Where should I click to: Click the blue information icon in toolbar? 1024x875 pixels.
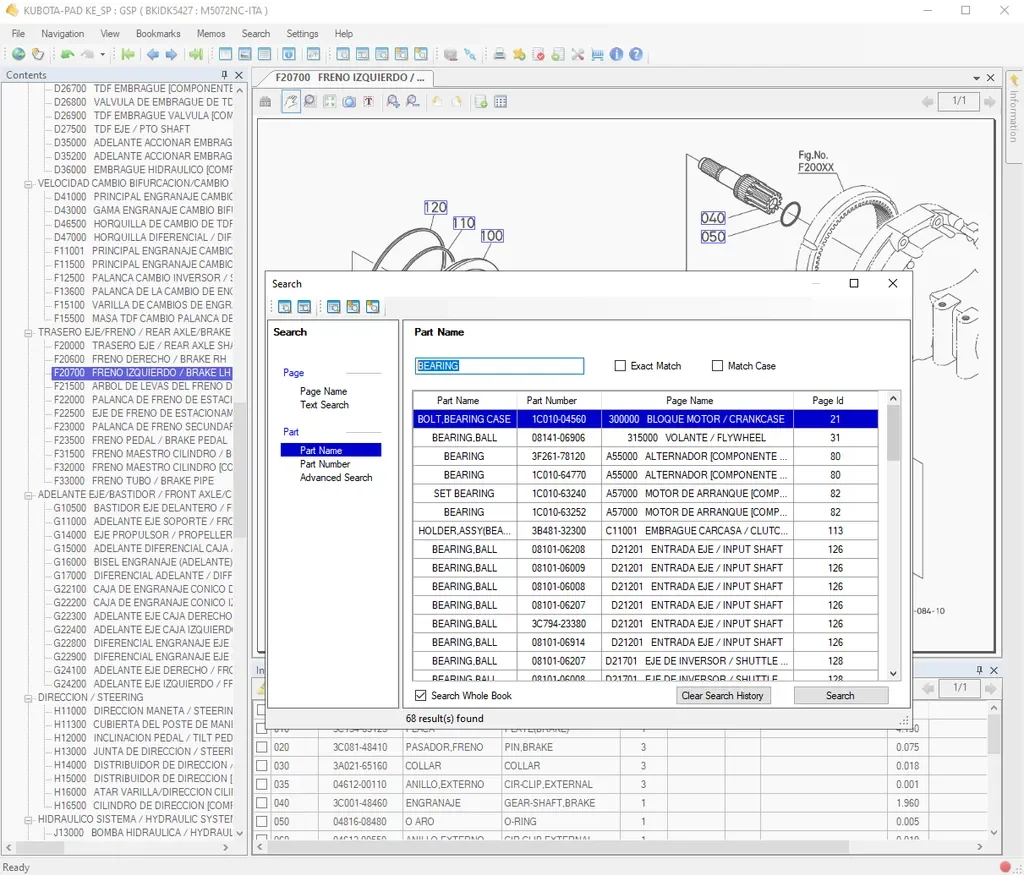(616, 55)
